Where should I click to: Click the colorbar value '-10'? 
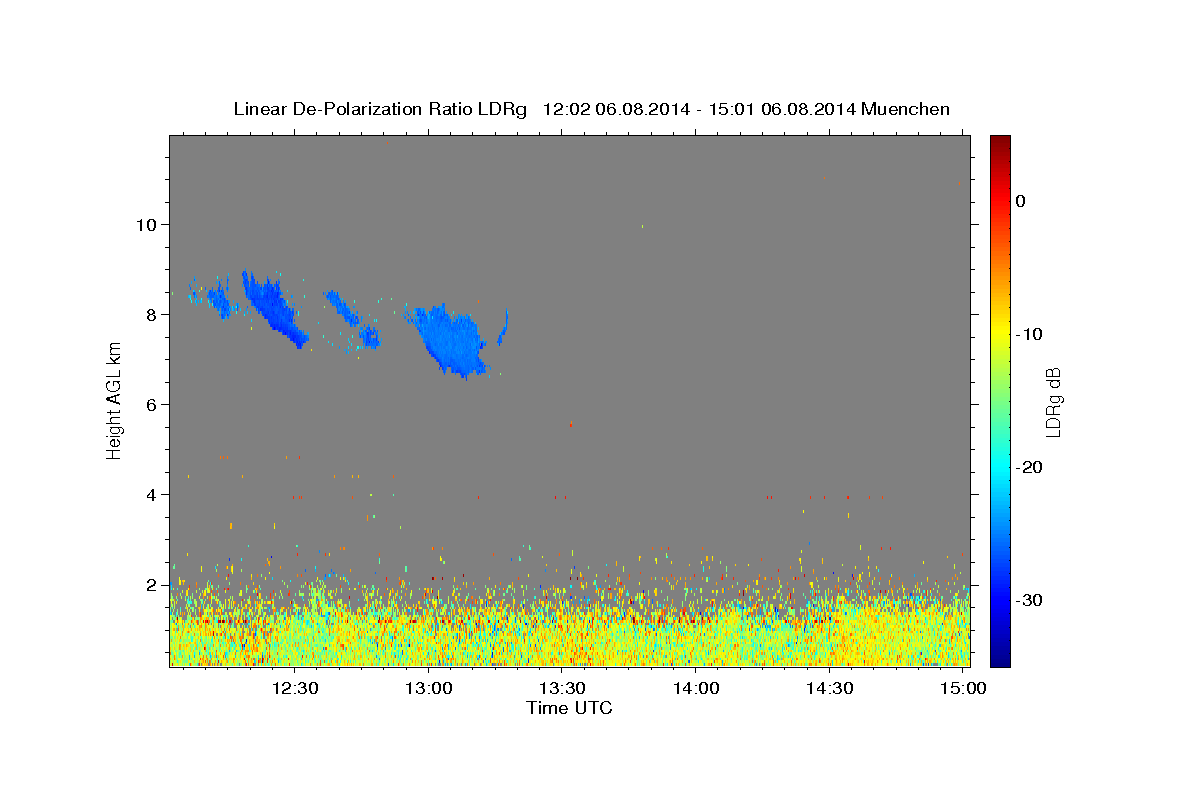(x=1031, y=334)
